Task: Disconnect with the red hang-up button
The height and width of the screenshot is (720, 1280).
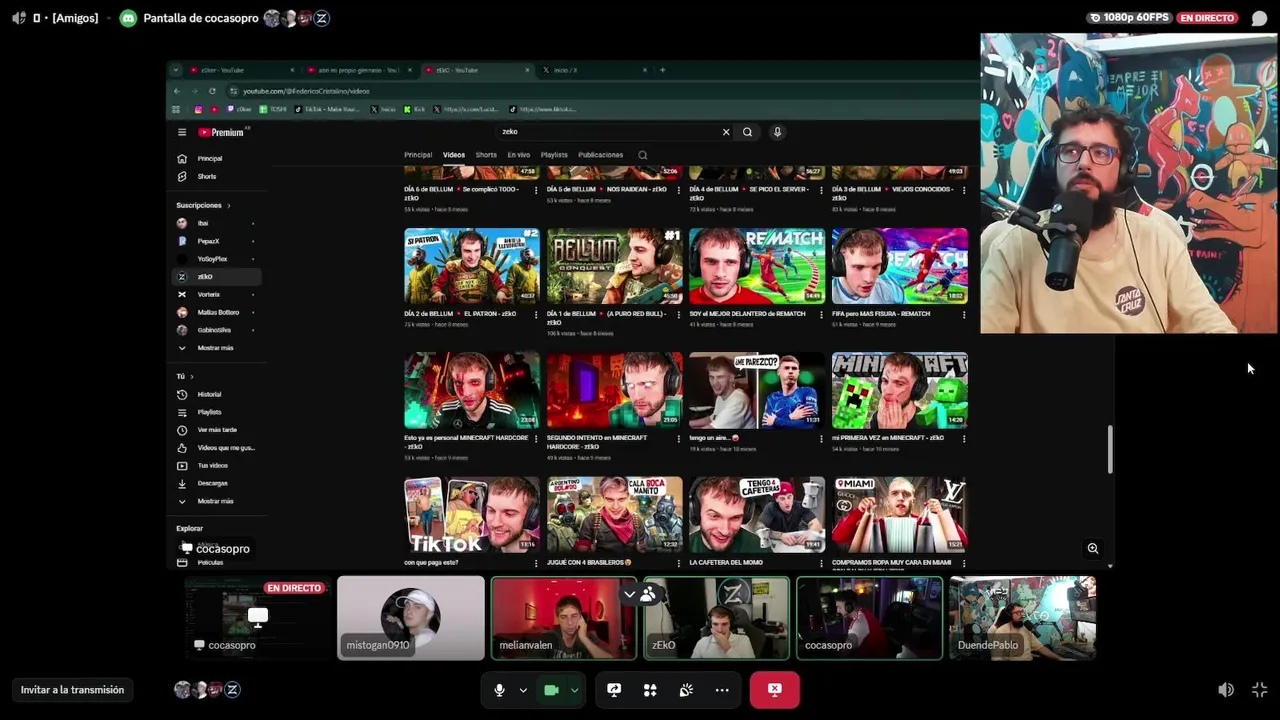Action: tap(774, 690)
